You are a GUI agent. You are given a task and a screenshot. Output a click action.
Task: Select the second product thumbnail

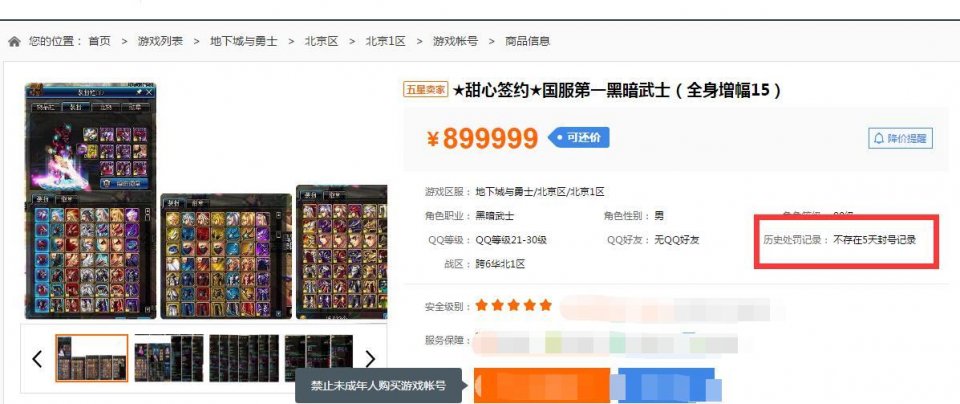point(169,358)
